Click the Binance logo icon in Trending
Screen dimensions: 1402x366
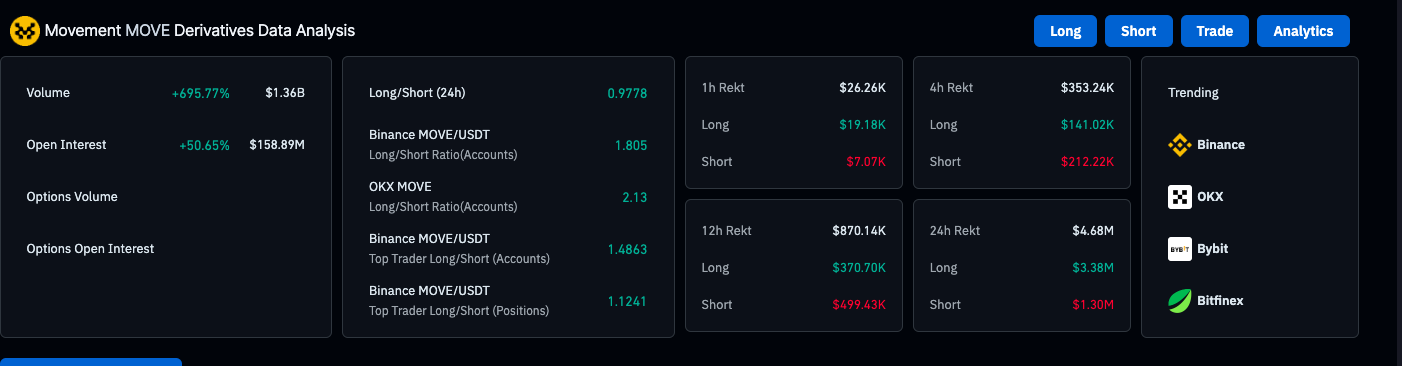(x=1180, y=145)
